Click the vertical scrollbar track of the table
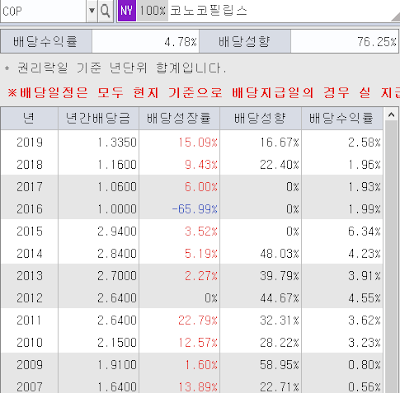Viewport: 400px width, 393px height. pos(391,257)
